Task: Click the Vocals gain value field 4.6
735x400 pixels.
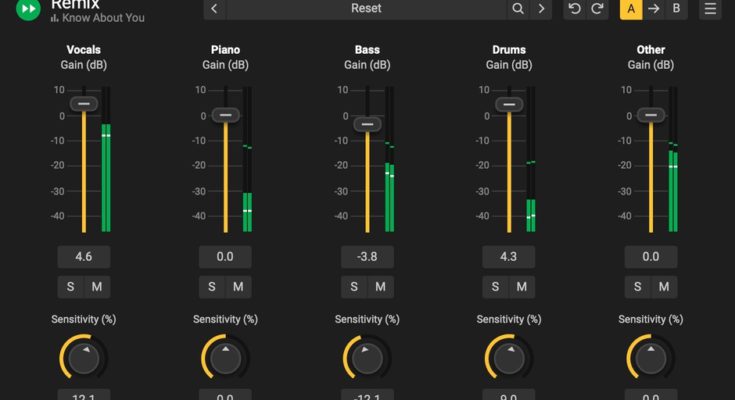Action: pos(83,257)
